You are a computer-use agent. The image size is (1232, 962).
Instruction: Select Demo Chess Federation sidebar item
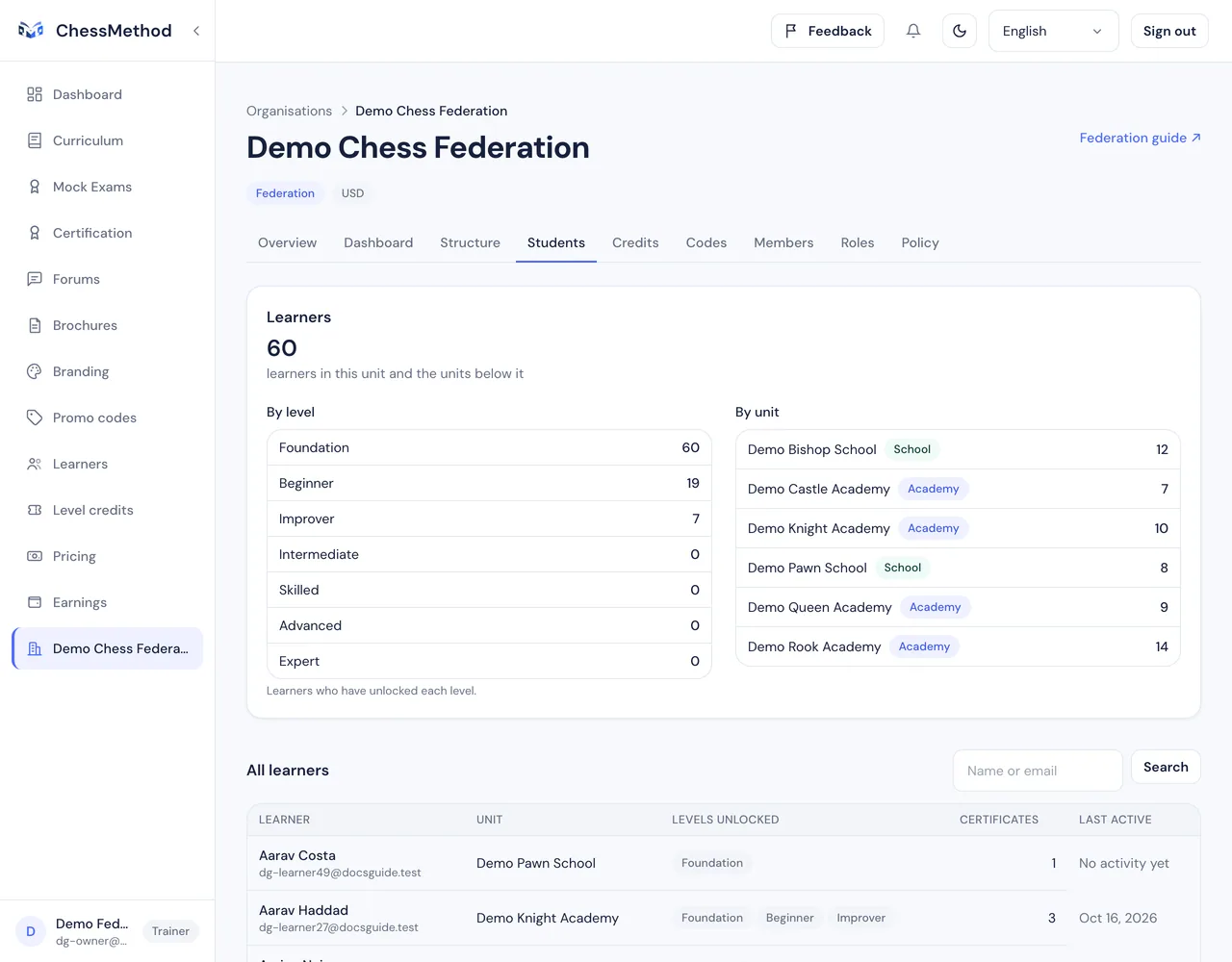point(107,648)
